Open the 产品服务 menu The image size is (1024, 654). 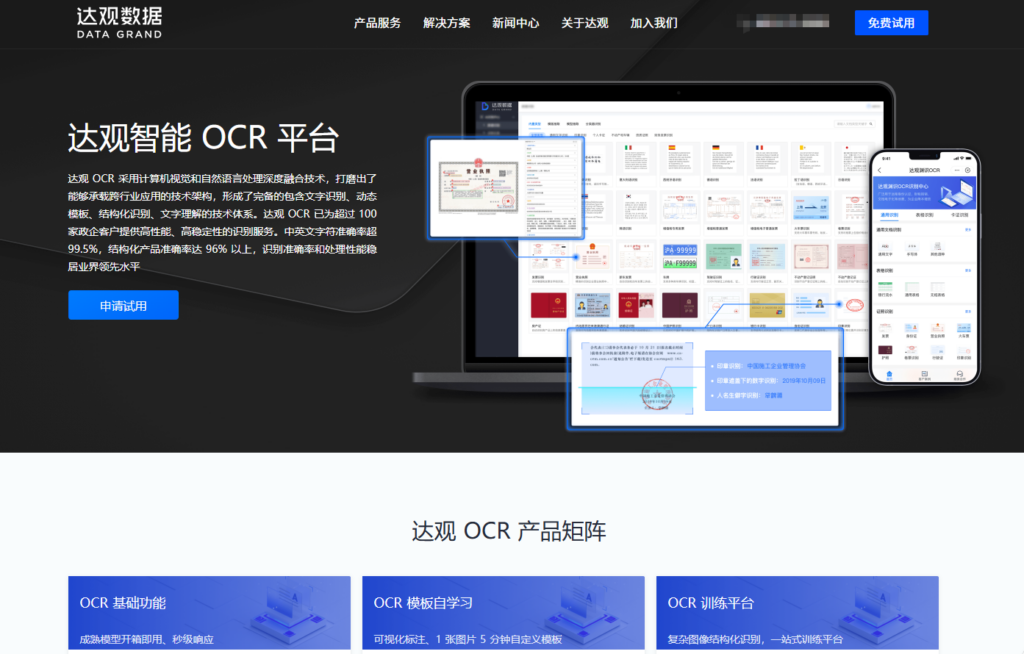(x=377, y=23)
